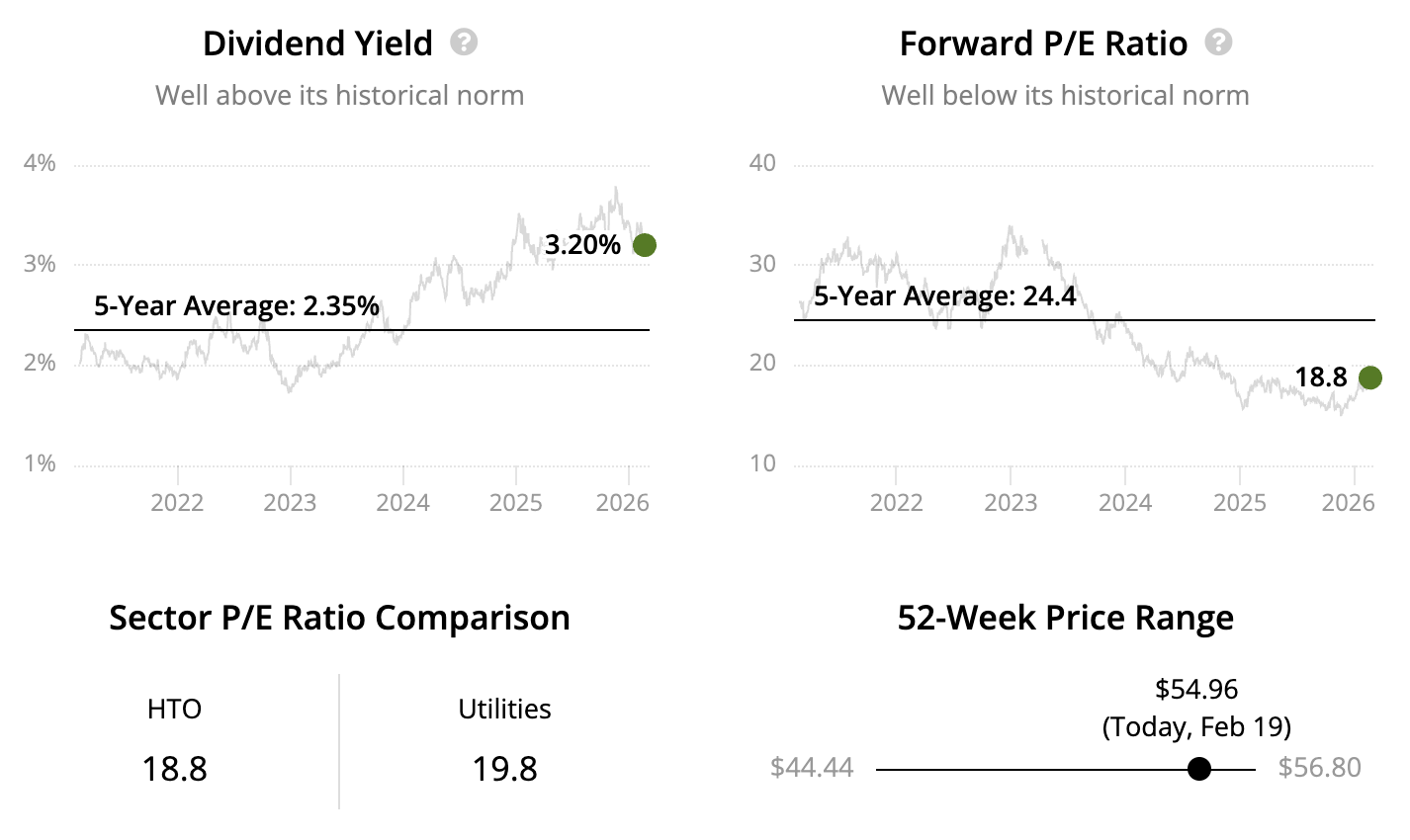Click the Sector P/E Ratio Comparison heading

[339, 618]
